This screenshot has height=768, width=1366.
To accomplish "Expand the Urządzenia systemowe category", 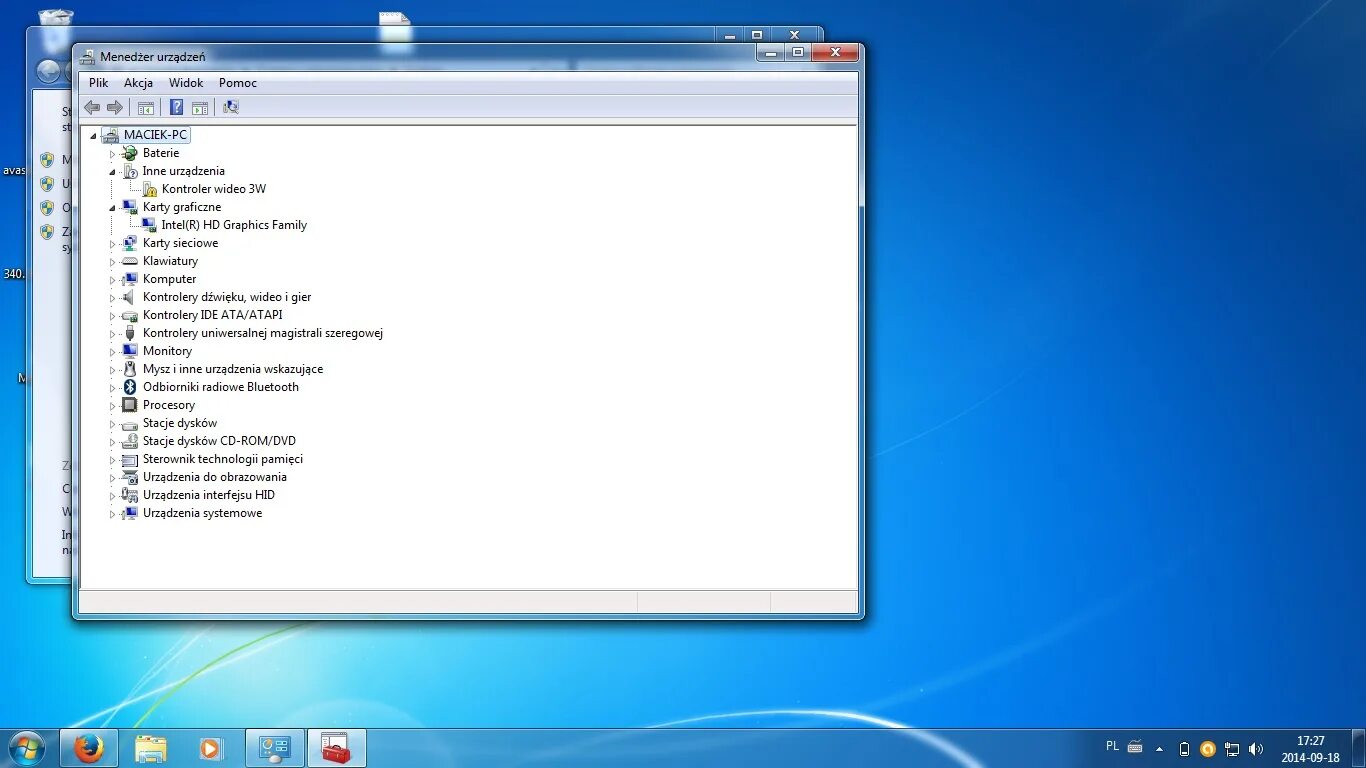I will (x=112, y=513).
